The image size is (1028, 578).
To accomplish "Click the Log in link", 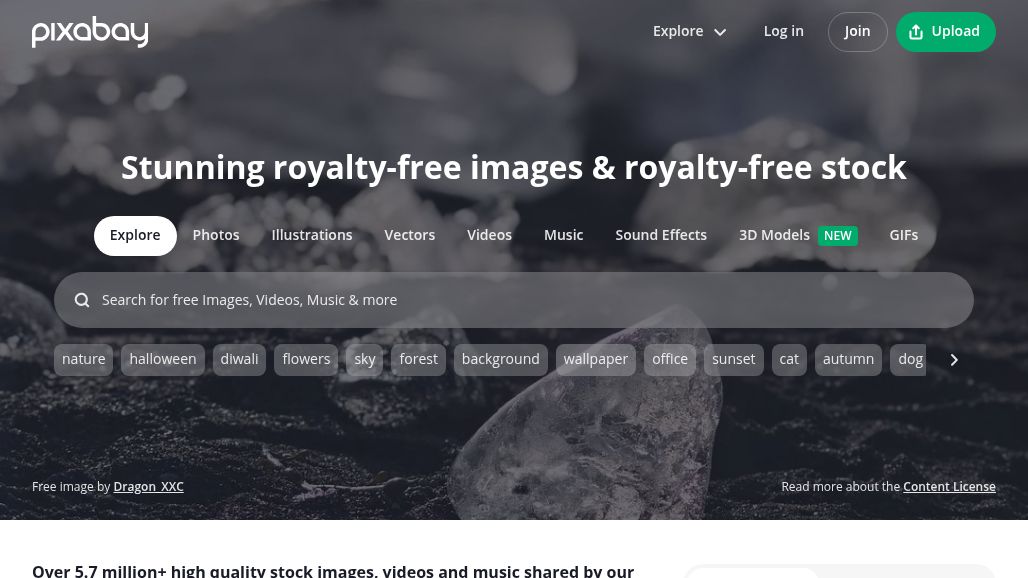I will (x=783, y=31).
